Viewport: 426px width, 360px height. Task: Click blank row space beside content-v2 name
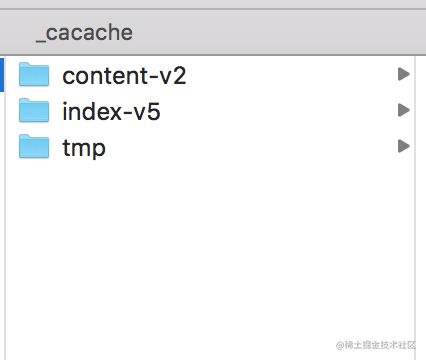[290, 74]
